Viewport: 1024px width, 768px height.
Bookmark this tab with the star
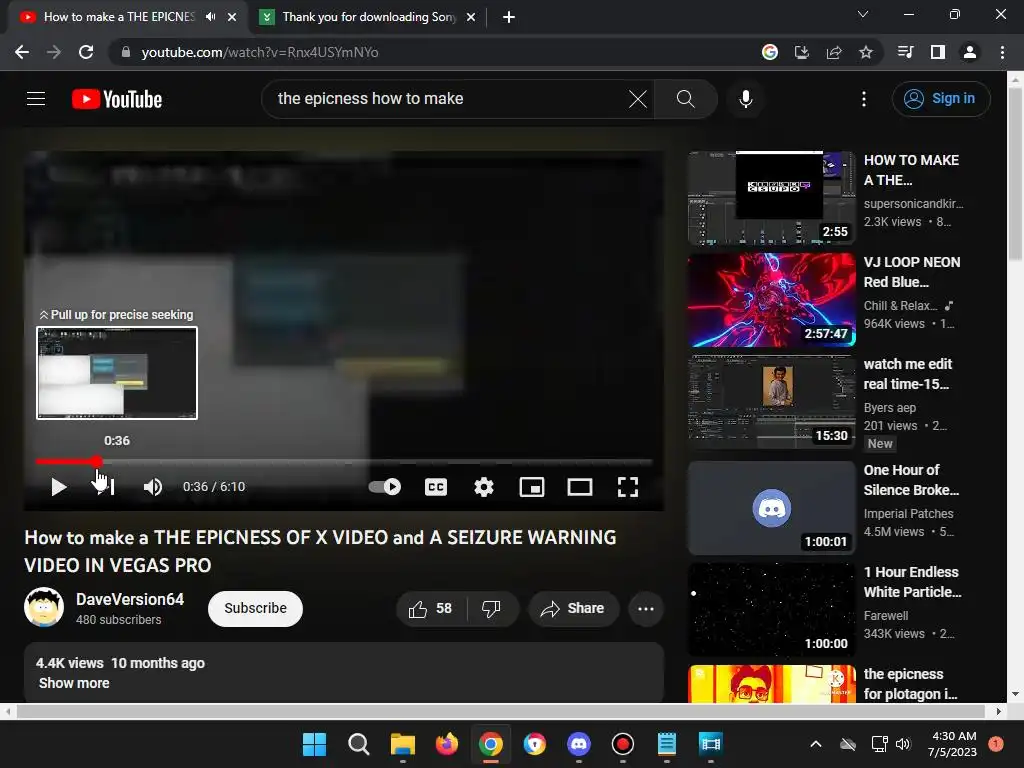pos(866,52)
